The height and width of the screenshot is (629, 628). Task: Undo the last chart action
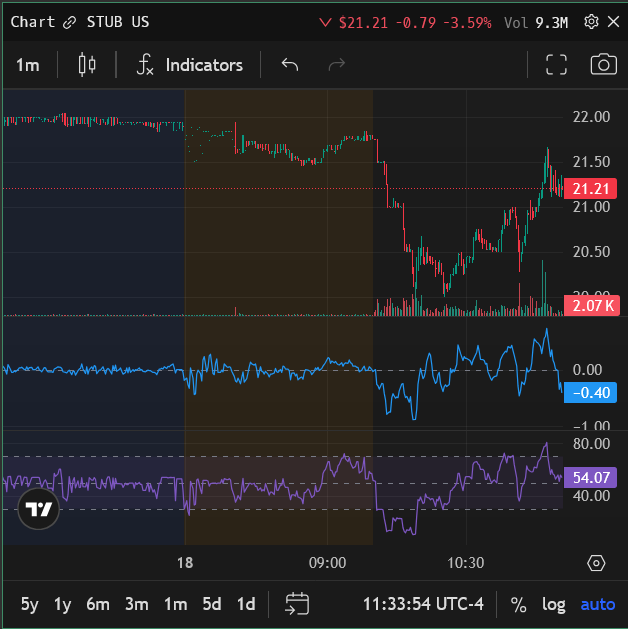coord(290,65)
